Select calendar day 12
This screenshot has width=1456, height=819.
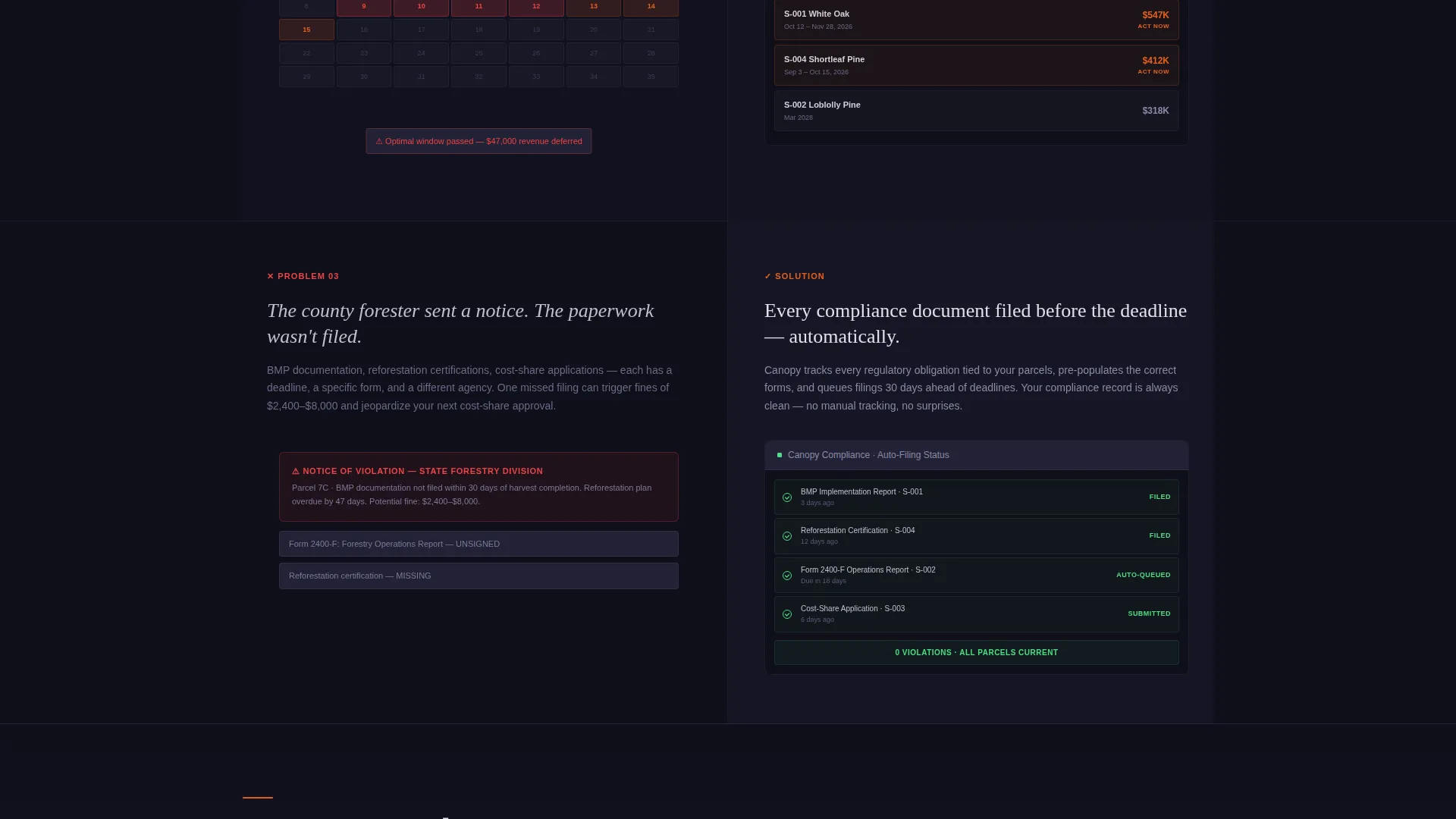tap(536, 8)
